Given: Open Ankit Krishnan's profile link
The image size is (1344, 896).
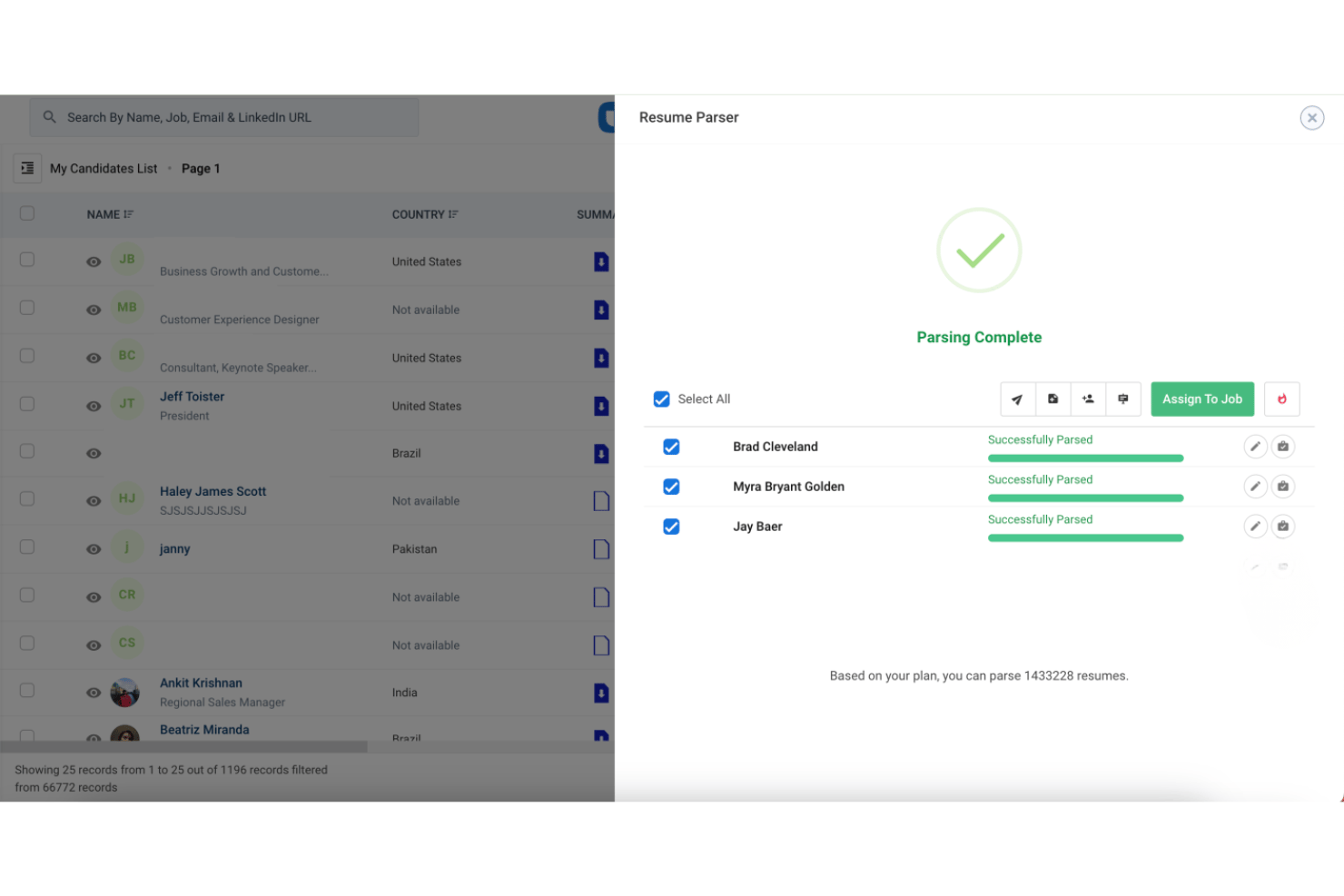Looking at the screenshot, I should pyautogui.click(x=201, y=683).
